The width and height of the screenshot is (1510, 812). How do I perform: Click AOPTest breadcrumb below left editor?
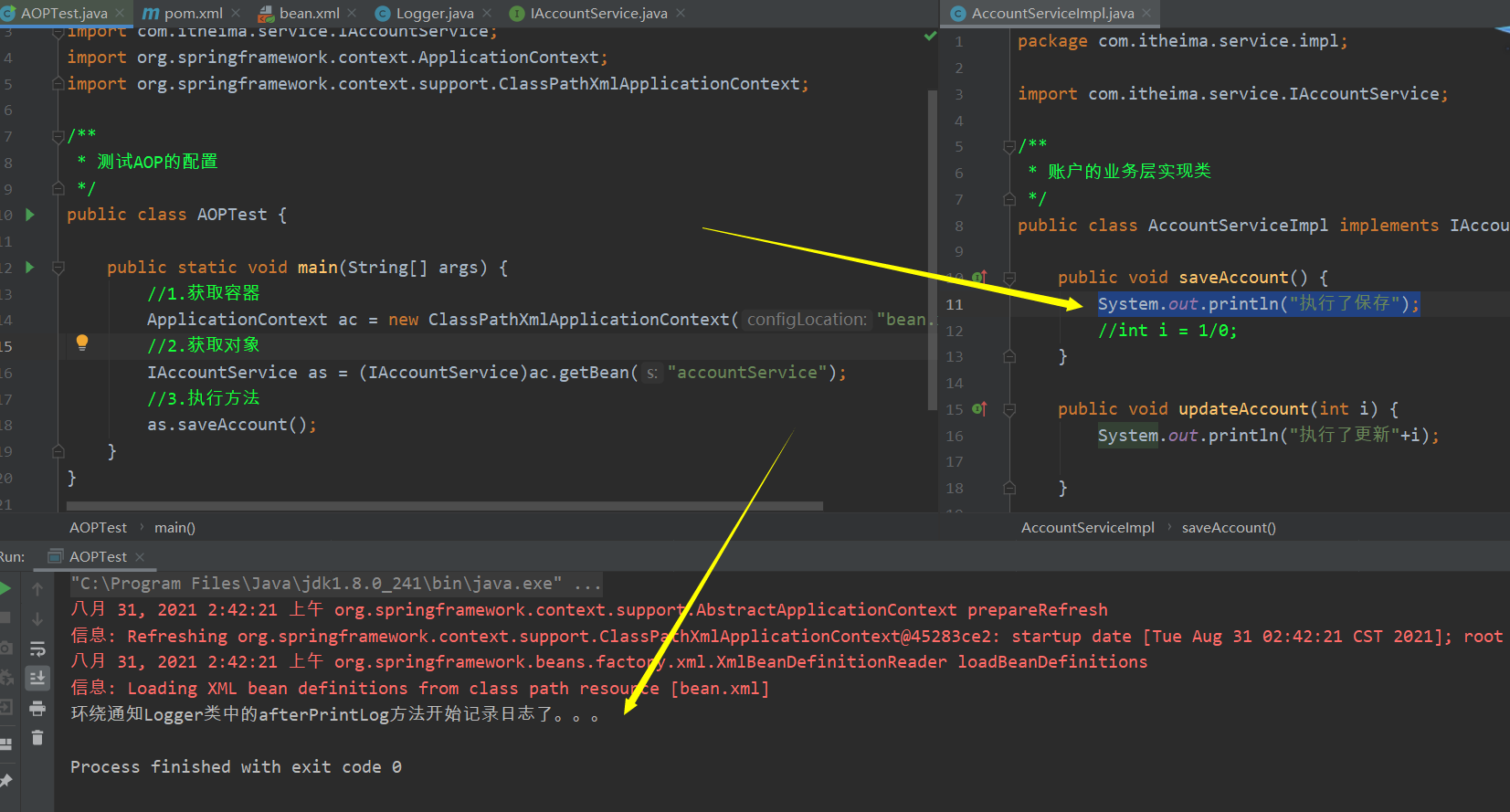[98, 527]
